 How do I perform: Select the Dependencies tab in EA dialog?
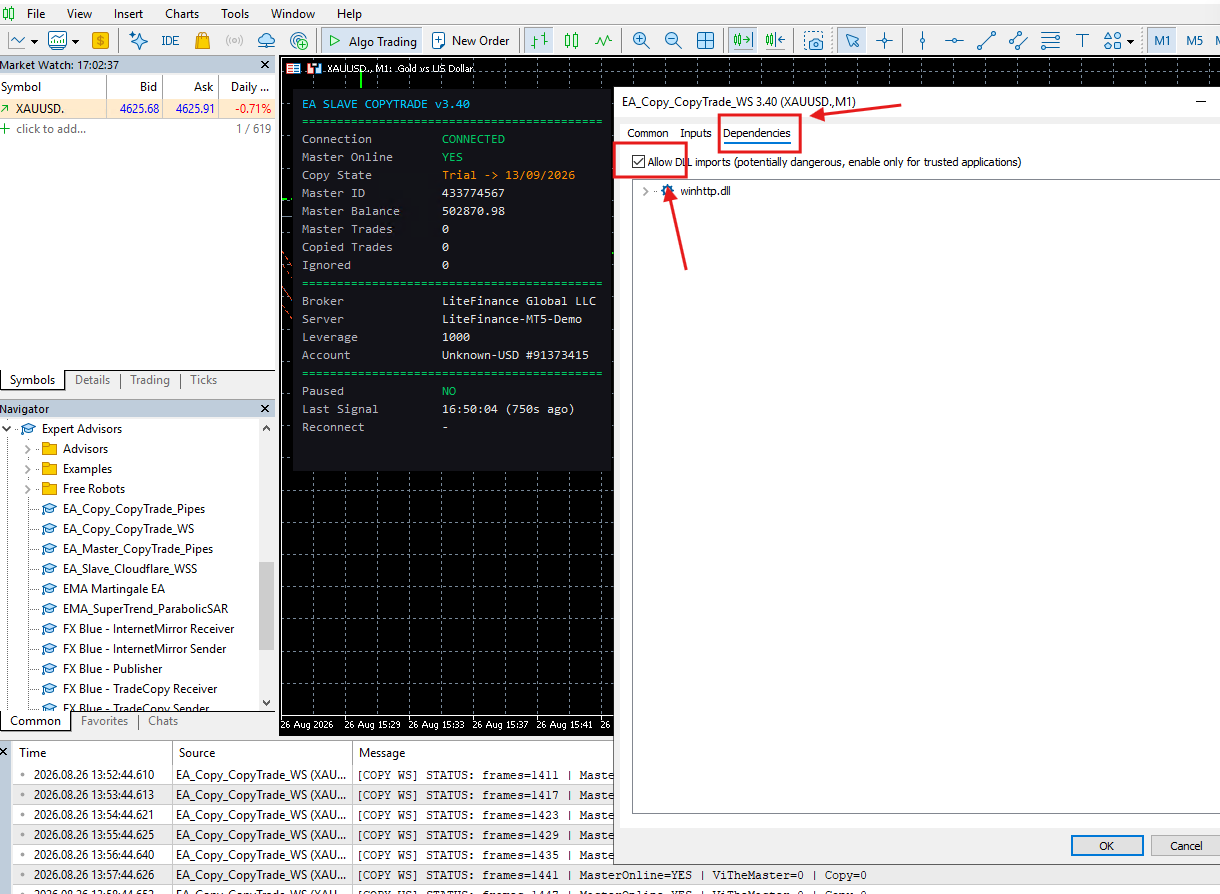coord(757,133)
